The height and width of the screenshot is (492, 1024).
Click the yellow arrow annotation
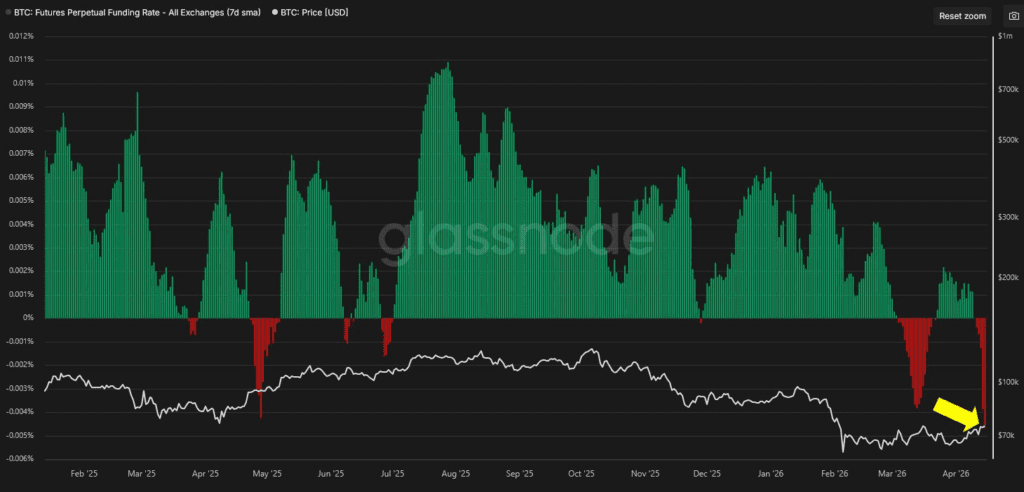pyautogui.click(x=957, y=411)
